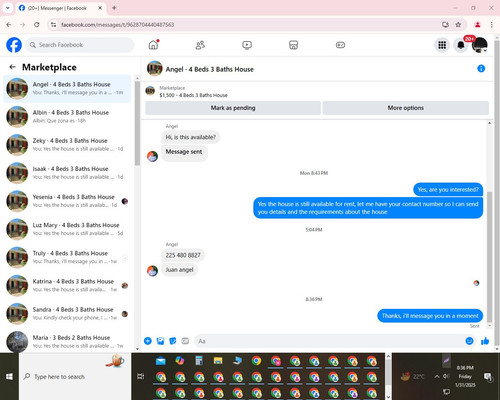This screenshot has height=400, width=500.
Task: Click Angel's avatar beside 'Juan angel'
Action: pyautogui.click(x=152, y=271)
